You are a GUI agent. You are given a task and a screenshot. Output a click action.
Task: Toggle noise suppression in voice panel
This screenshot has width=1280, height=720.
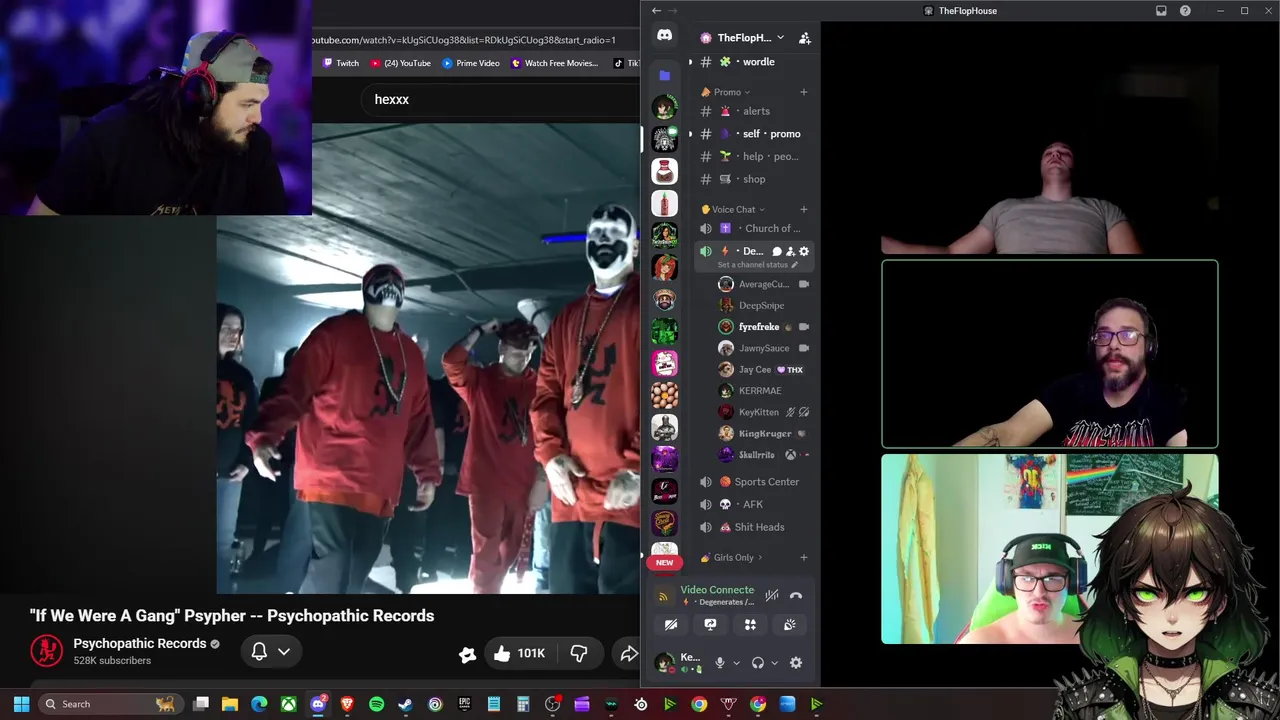point(771,596)
